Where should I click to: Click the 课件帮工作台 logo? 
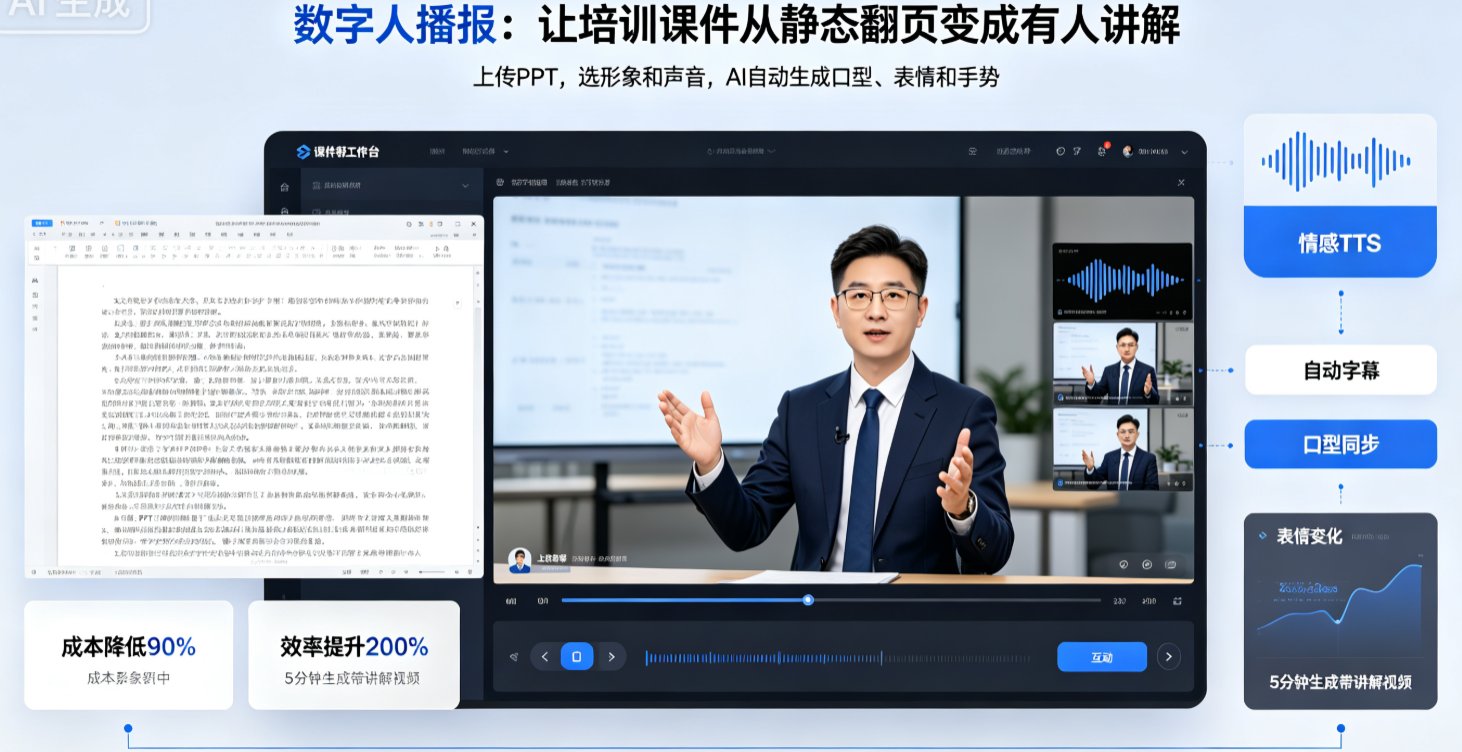[337, 152]
